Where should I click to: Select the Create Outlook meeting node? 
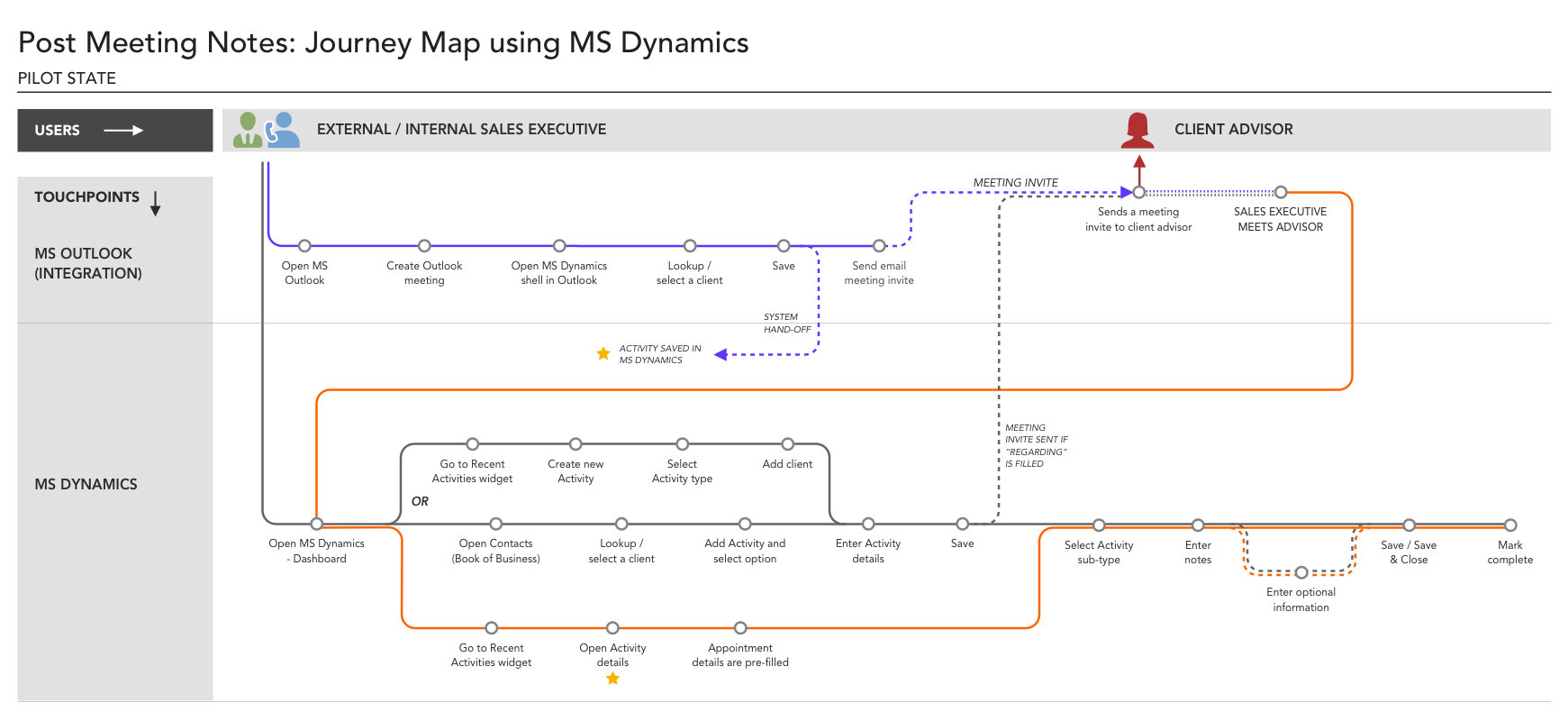tap(424, 246)
